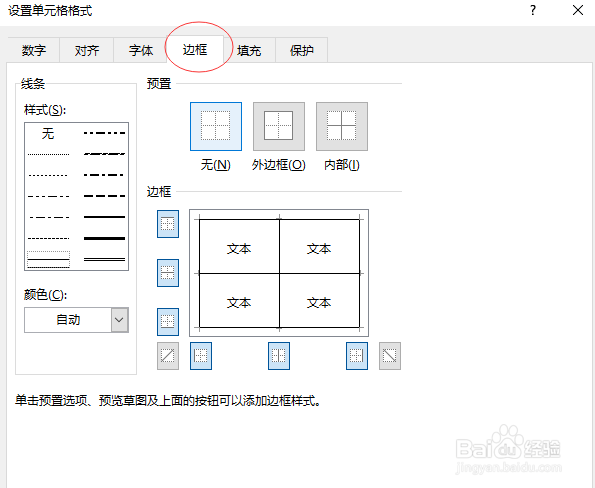
Task: Apply the 内部 inside borders preset icon
Action: 342,126
